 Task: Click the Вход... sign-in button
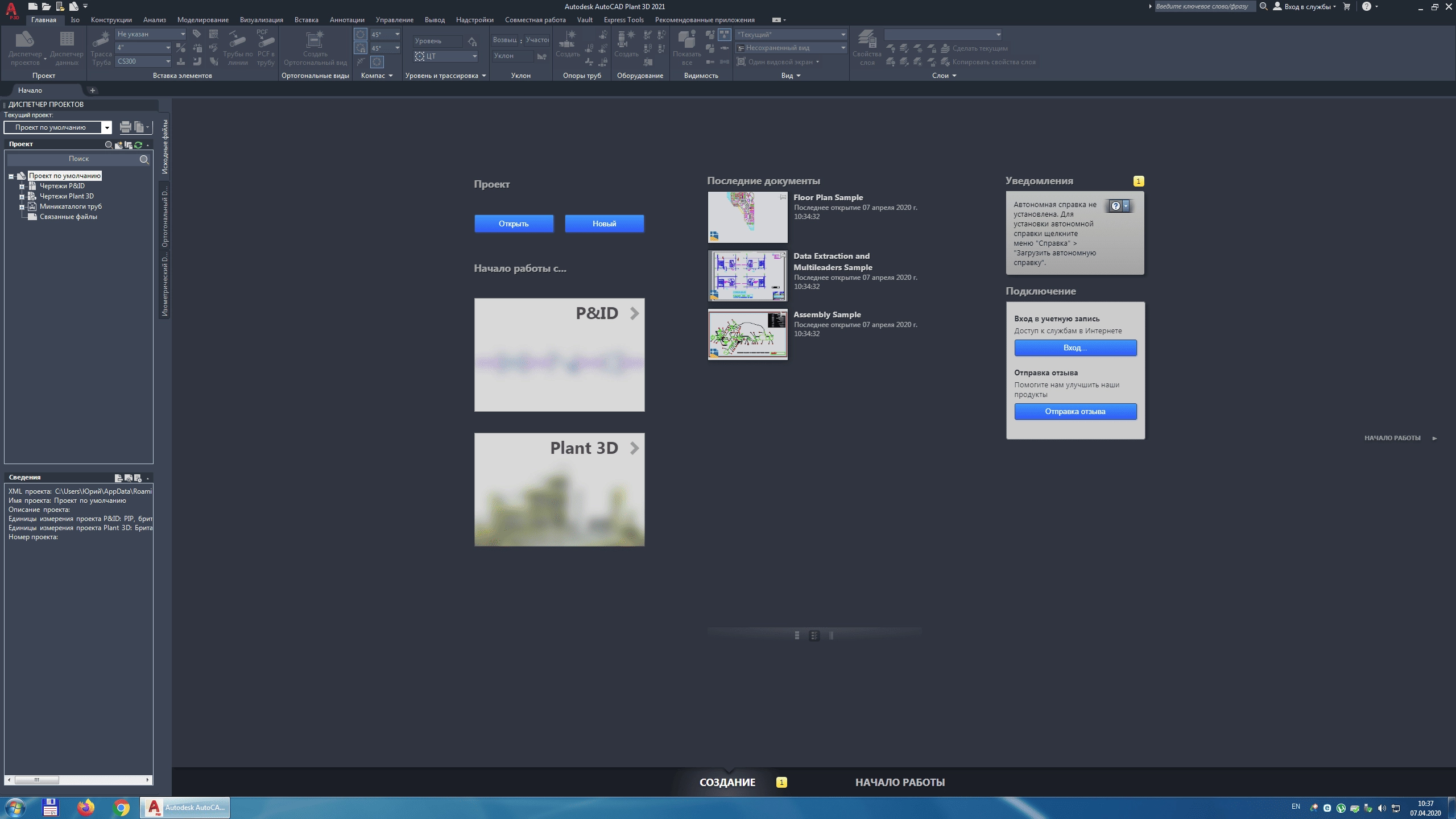tap(1075, 348)
